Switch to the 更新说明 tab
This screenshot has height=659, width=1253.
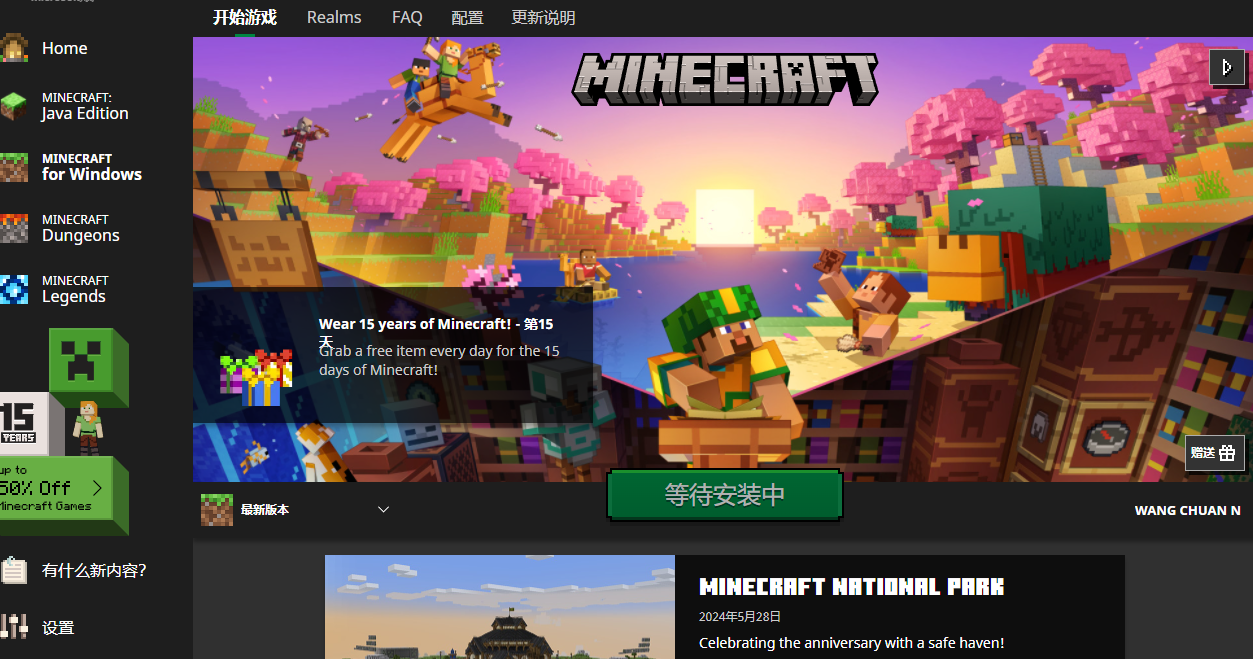click(x=543, y=17)
